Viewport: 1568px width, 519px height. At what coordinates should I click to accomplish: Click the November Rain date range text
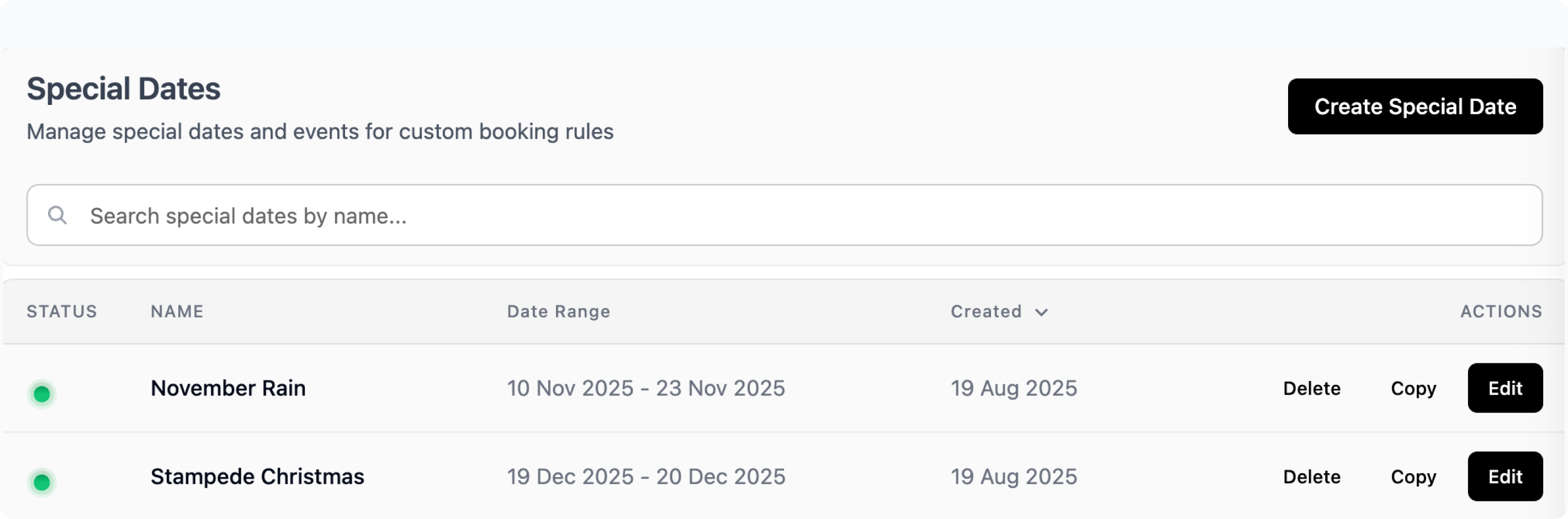coord(646,388)
